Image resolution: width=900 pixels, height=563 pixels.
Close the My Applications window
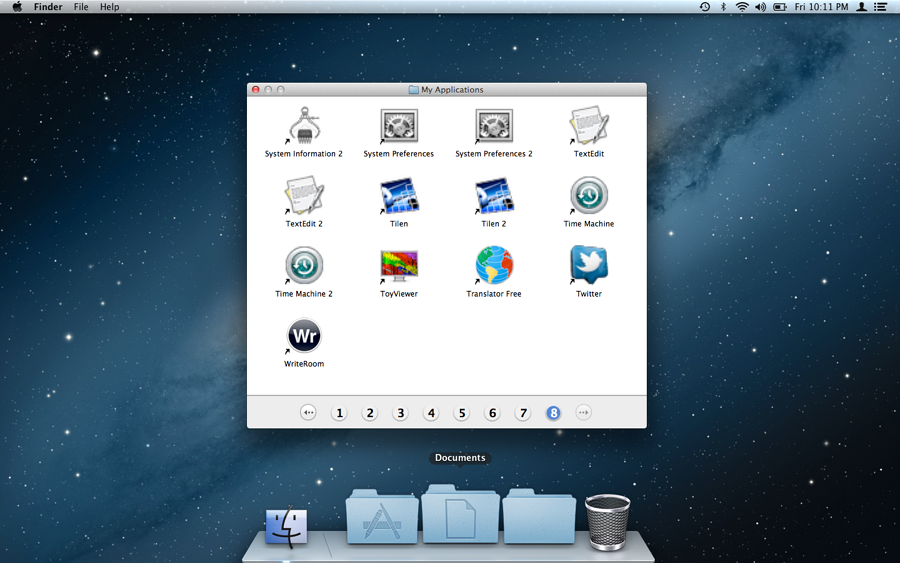coord(256,90)
